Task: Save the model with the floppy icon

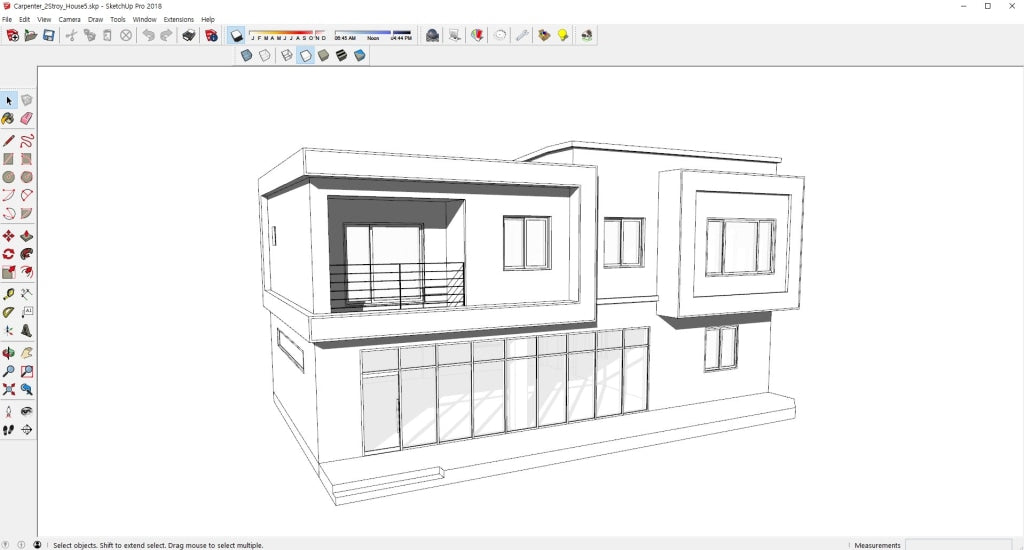Action: 49,35
